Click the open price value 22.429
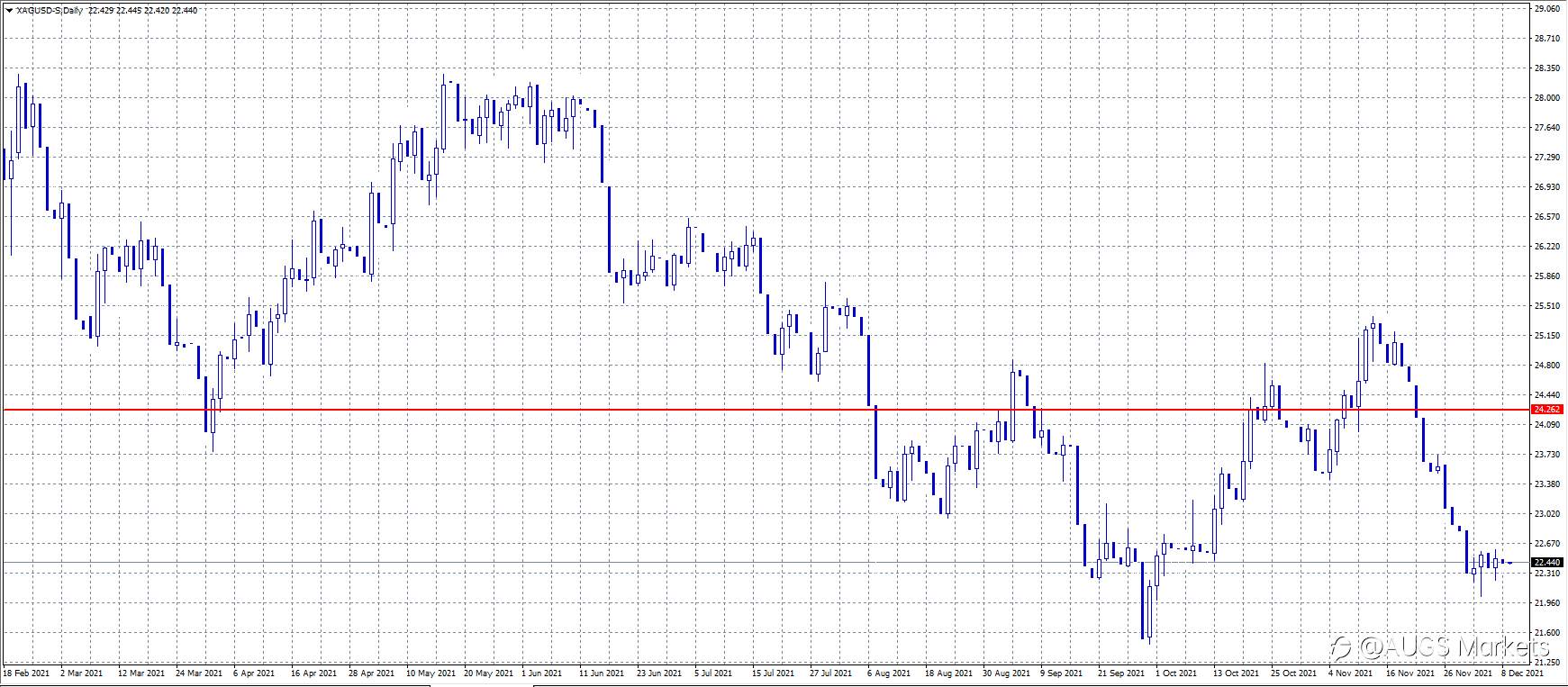The height and width of the screenshot is (687, 1568). [101, 10]
